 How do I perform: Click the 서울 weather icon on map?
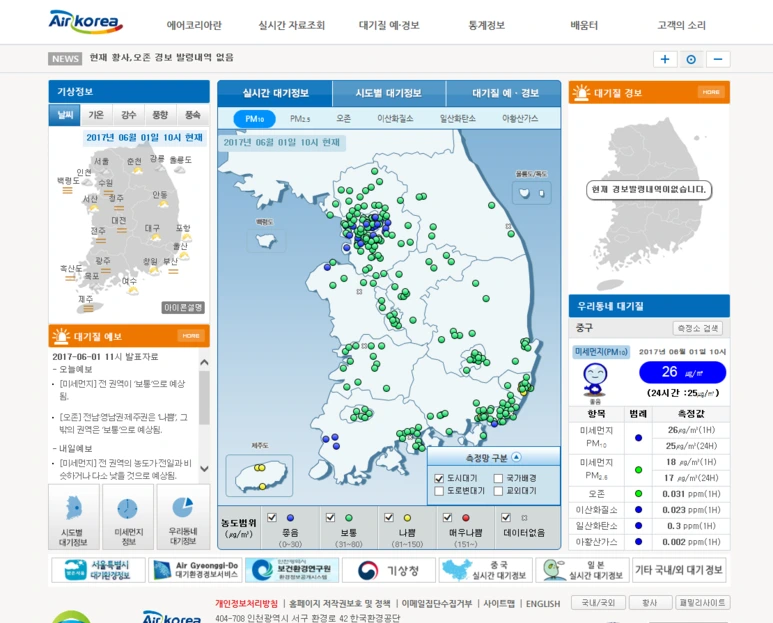point(105,171)
